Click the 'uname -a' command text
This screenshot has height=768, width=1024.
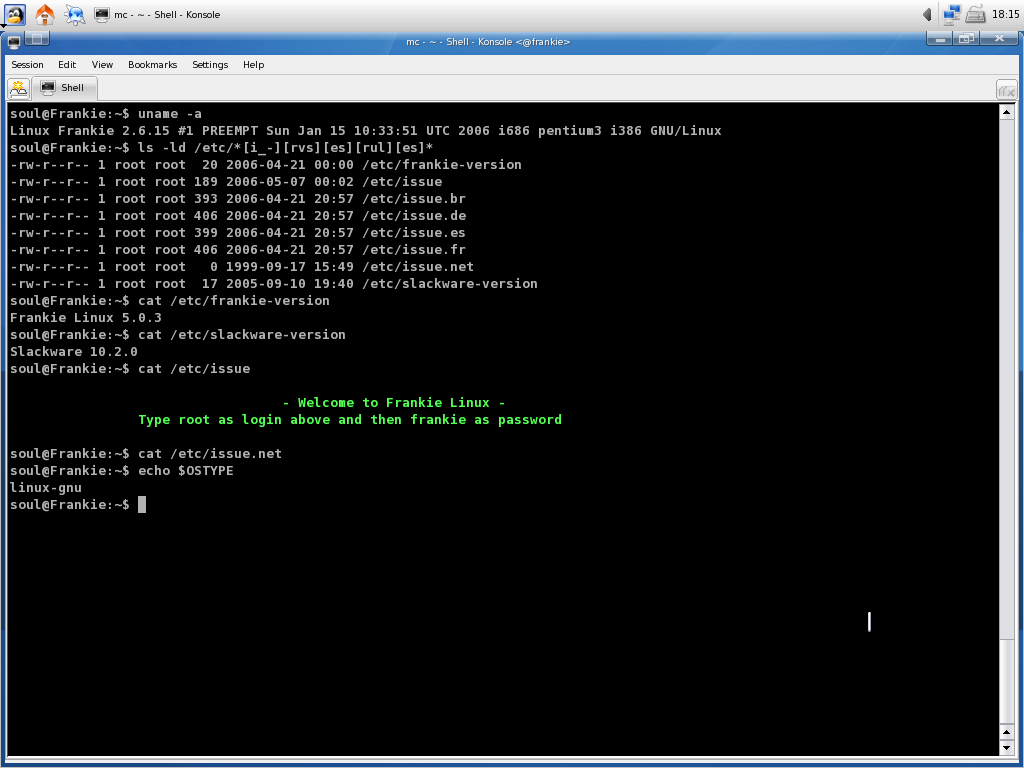(170, 114)
